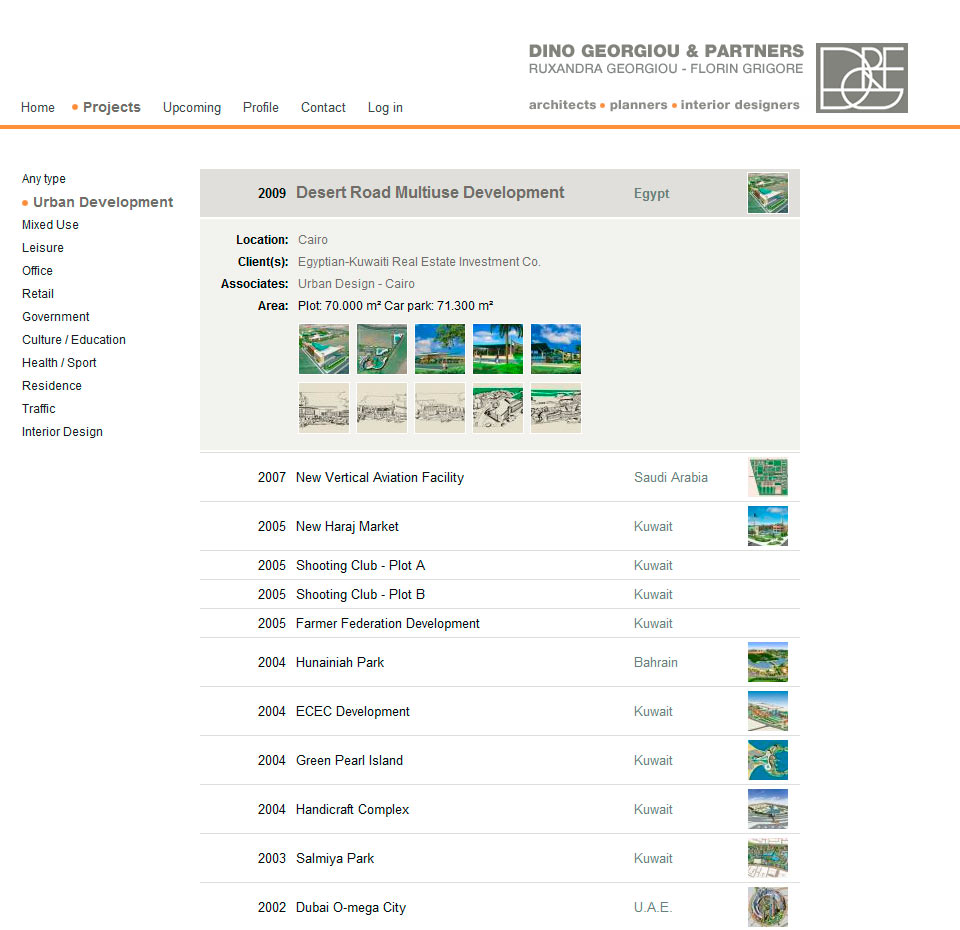Expand Salmiya Park project entry

(335, 859)
